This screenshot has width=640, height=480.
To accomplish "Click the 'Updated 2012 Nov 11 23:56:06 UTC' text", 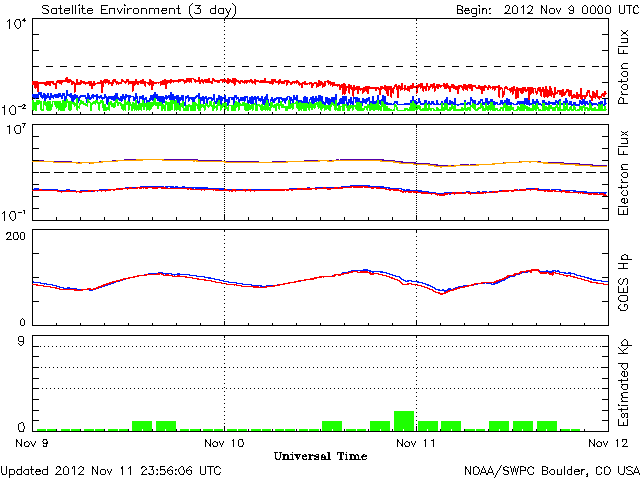I will point(111,471).
